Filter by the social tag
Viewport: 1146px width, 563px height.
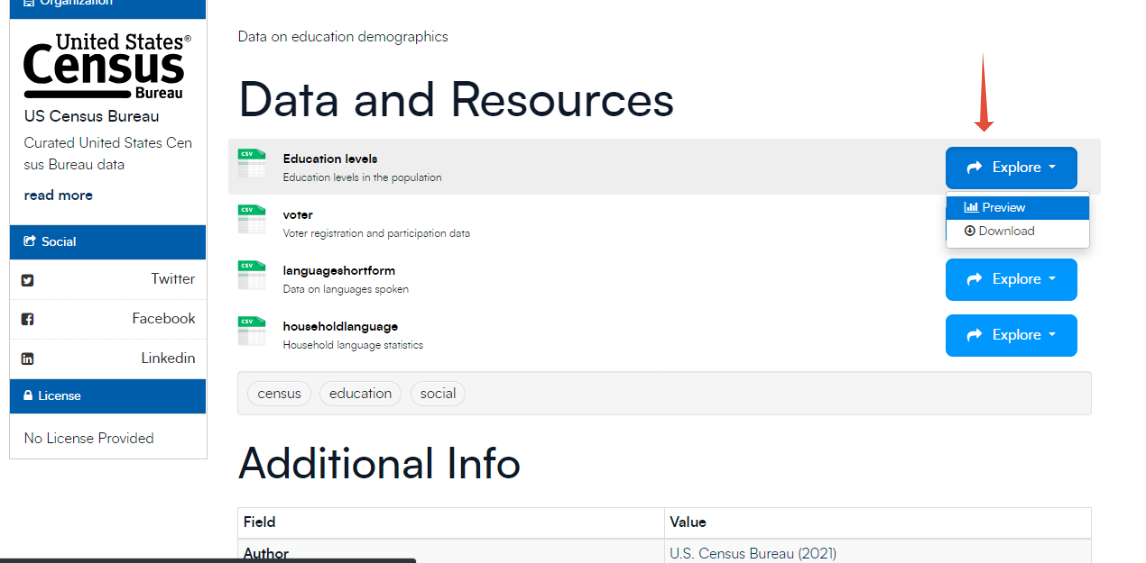click(438, 394)
